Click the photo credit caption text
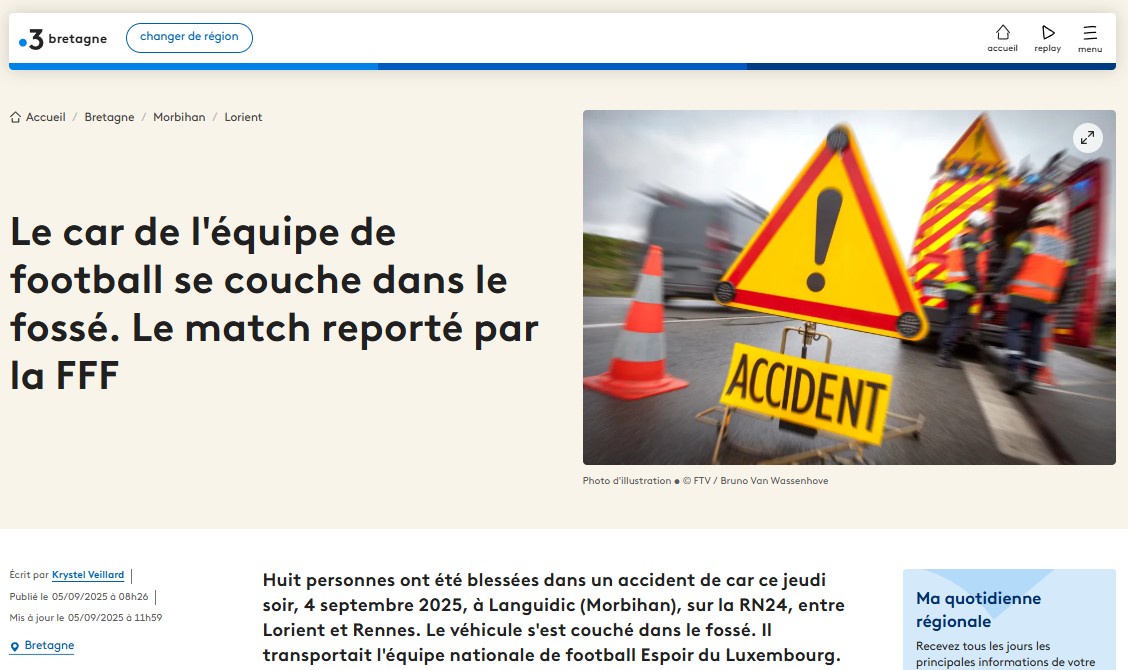The image size is (1128, 670). point(705,481)
